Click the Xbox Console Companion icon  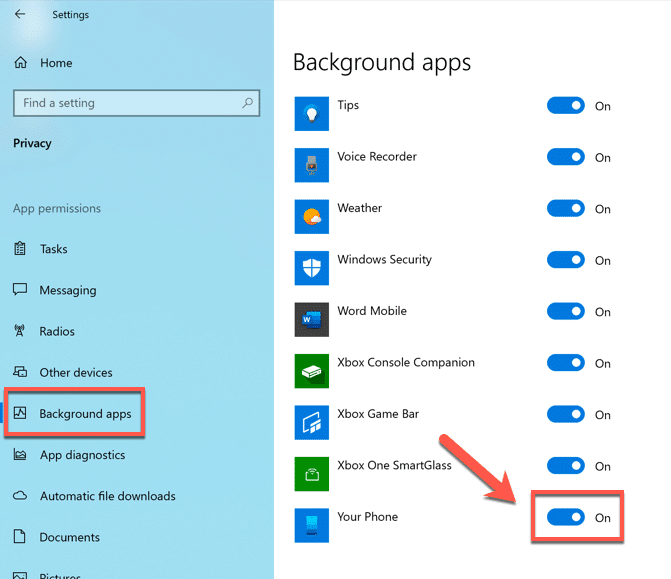point(312,371)
